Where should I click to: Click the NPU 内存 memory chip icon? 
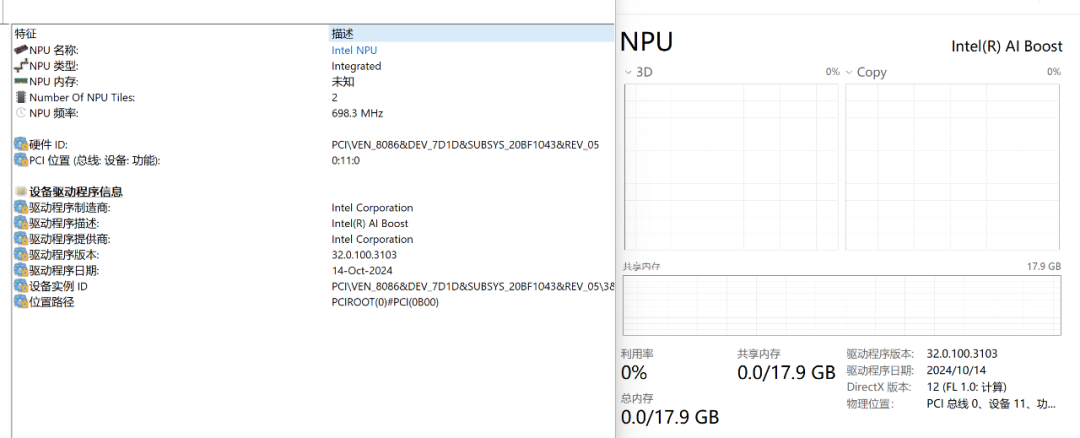click(21, 81)
